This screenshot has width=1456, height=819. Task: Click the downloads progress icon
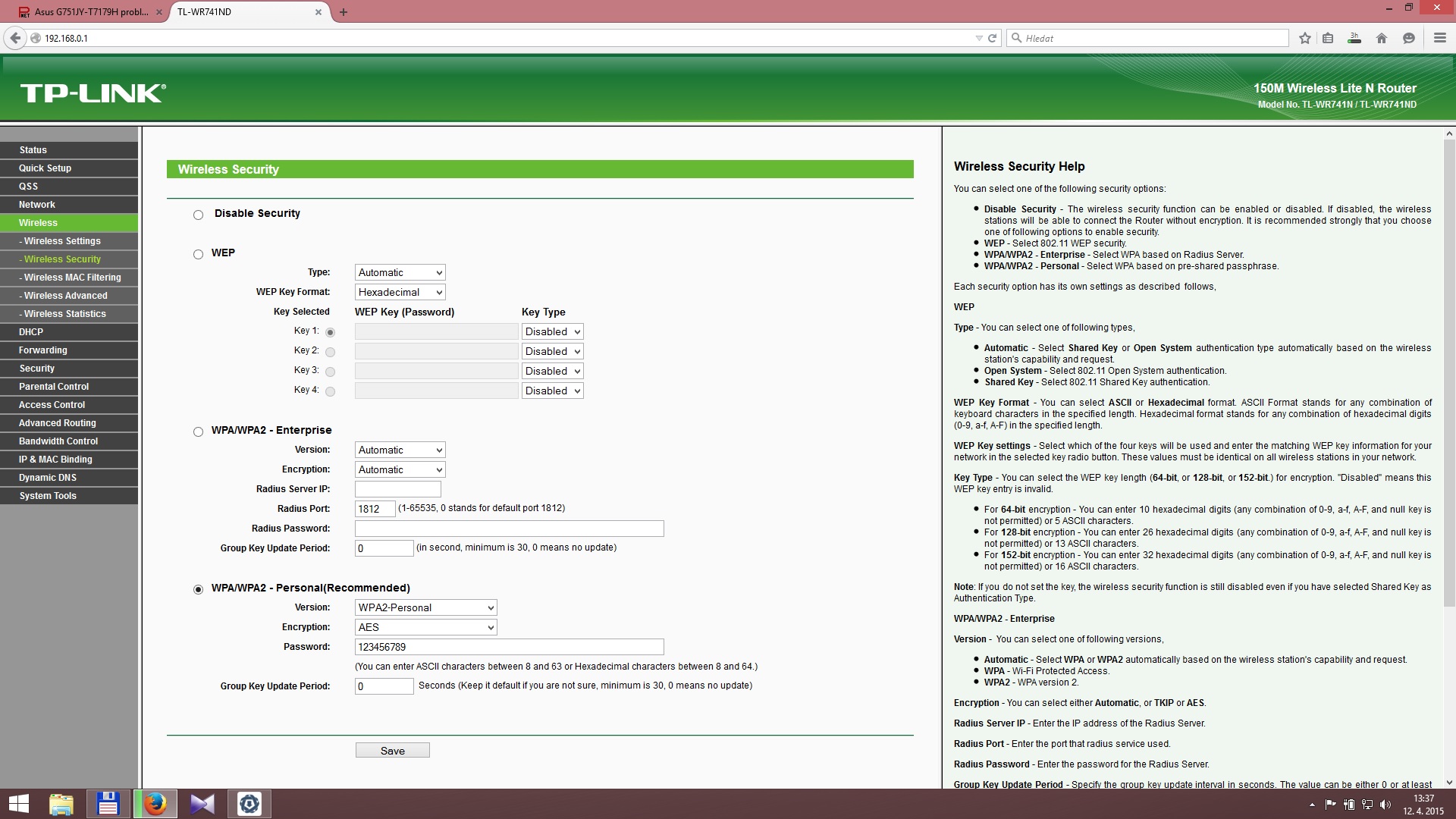[1354, 38]
